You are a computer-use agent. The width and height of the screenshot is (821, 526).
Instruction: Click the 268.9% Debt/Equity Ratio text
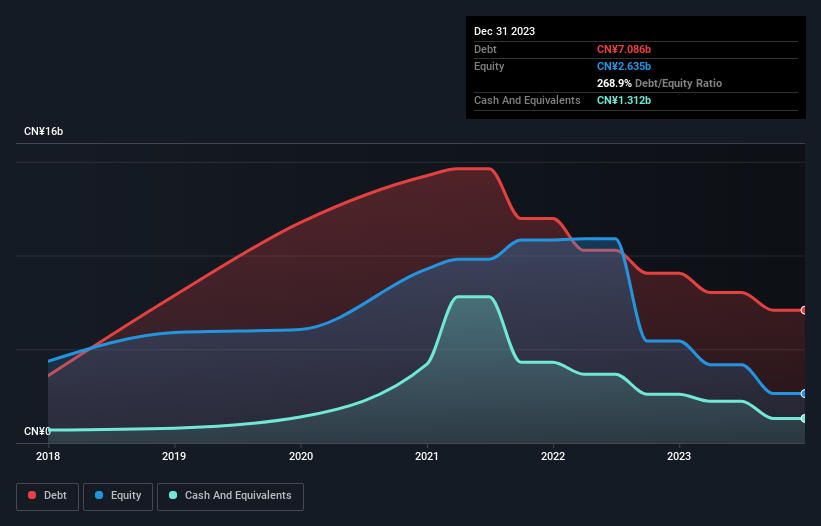coord(659,83)
